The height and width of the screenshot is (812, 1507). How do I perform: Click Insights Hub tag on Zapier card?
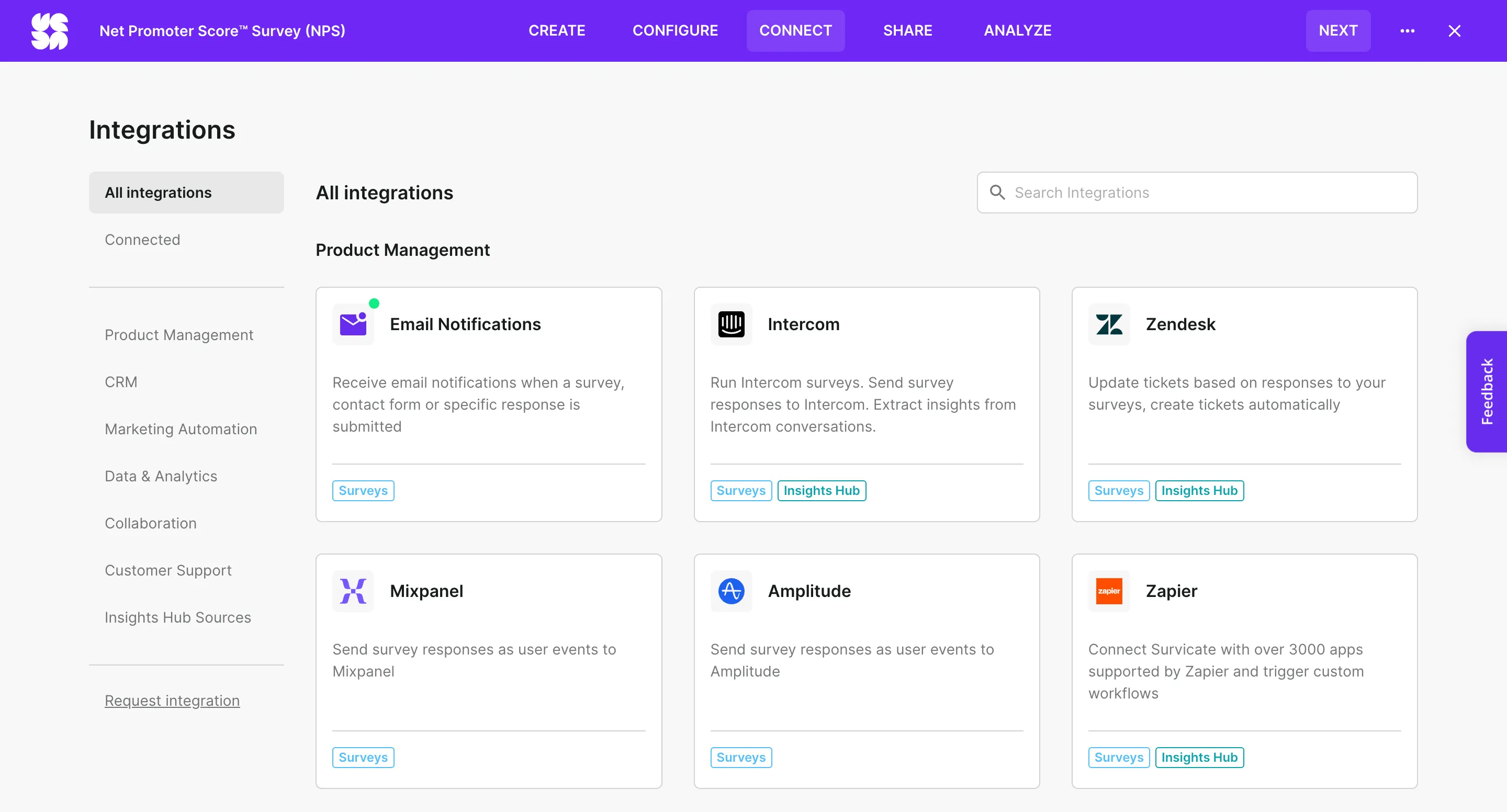click(x=1200, y=757)
